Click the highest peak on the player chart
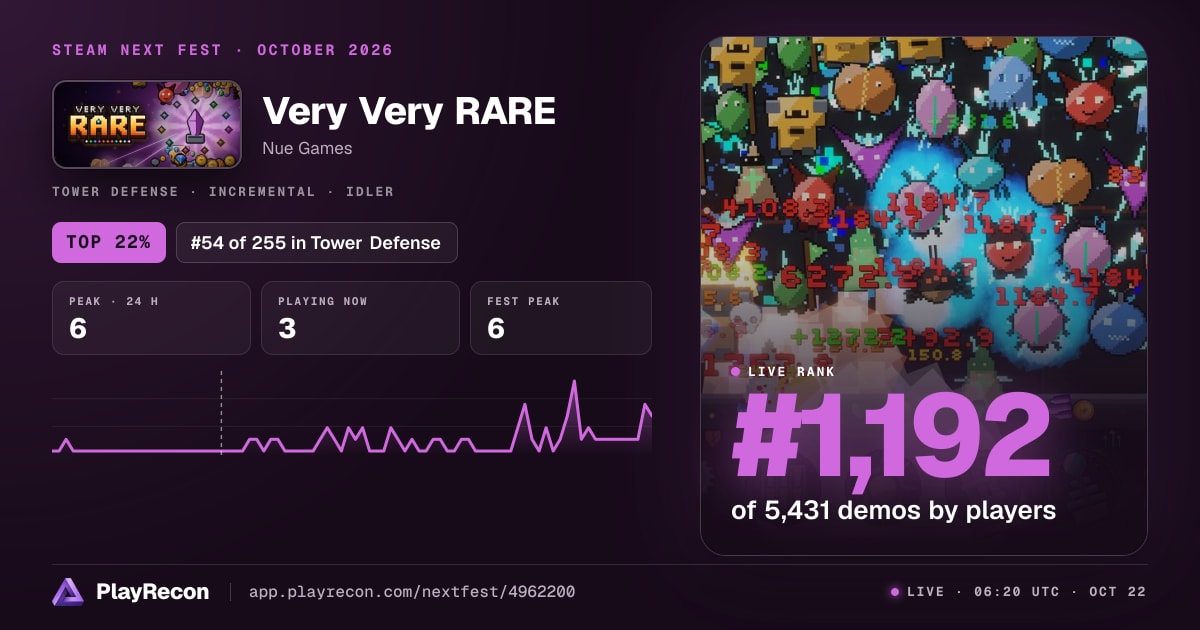The width and height of the screenshot is (1200, 630). pos(574,382)
